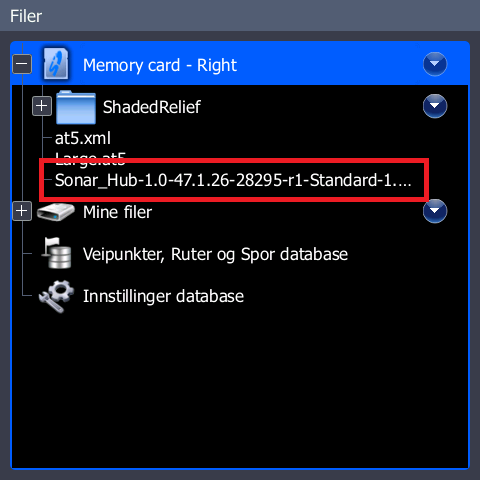Collapse the Memory card - Right tree node
480x480 pixels.
[22, 64]
